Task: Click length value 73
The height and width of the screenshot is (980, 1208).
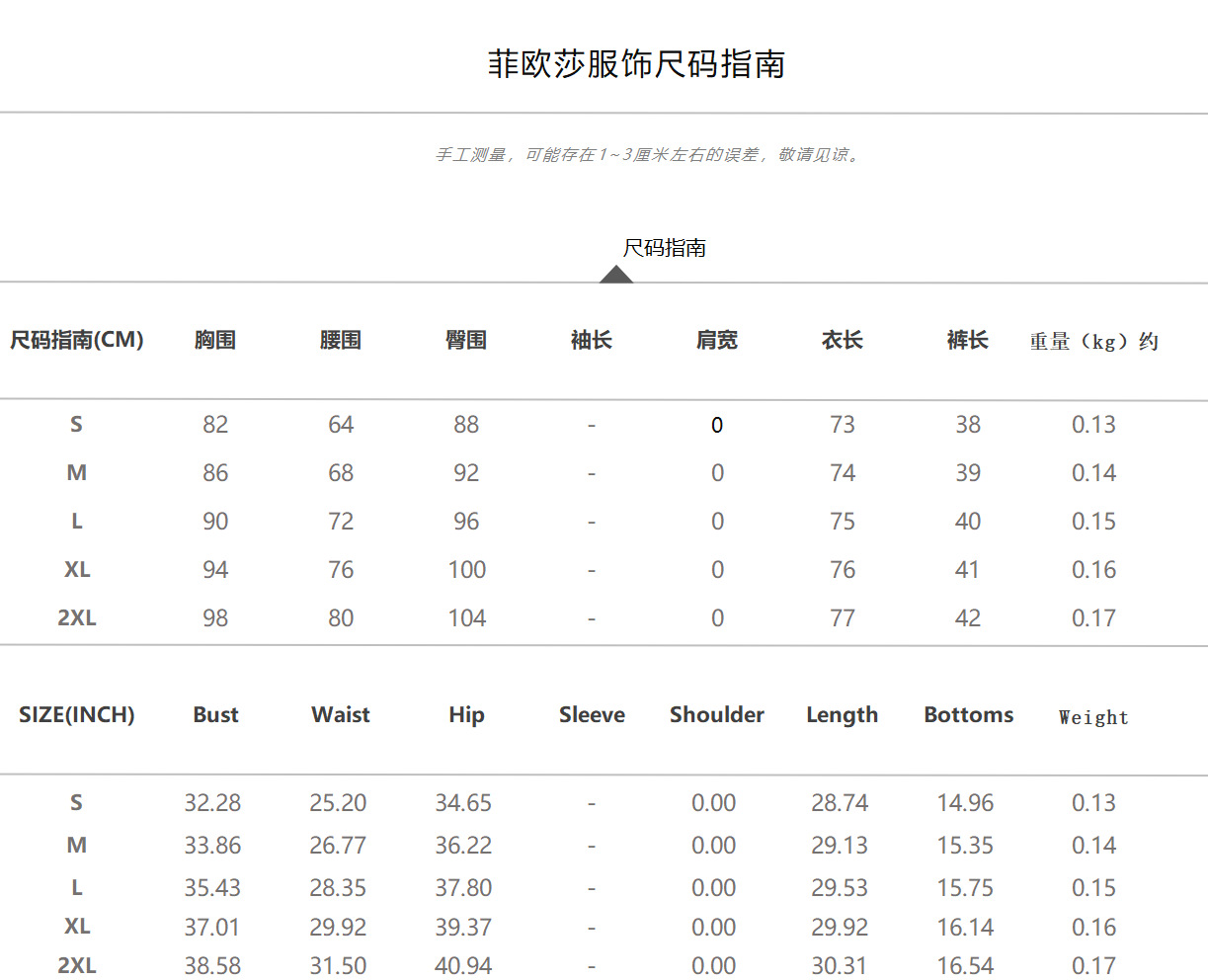Action: point(843,425)
